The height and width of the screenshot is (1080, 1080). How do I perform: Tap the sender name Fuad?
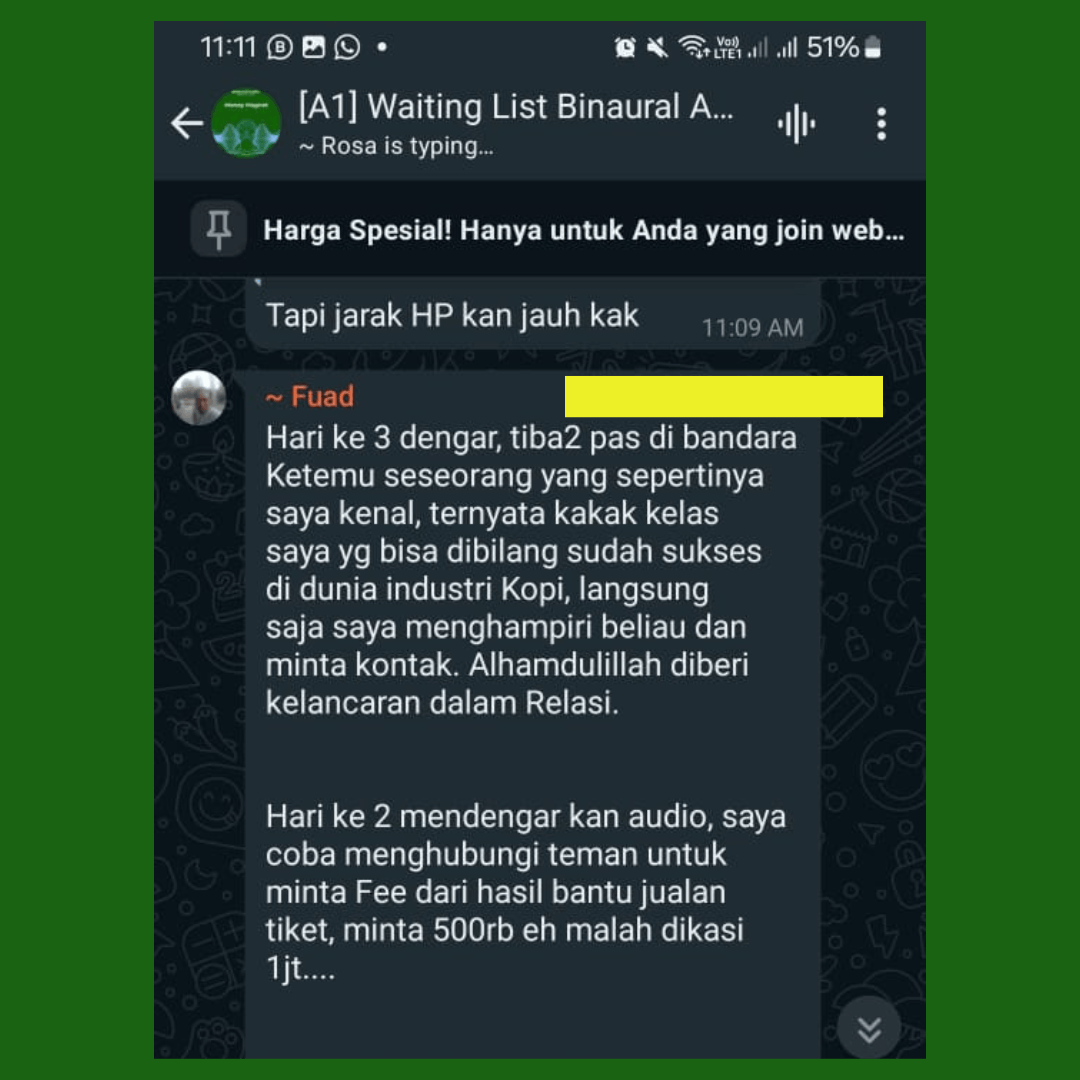point(310,397)
